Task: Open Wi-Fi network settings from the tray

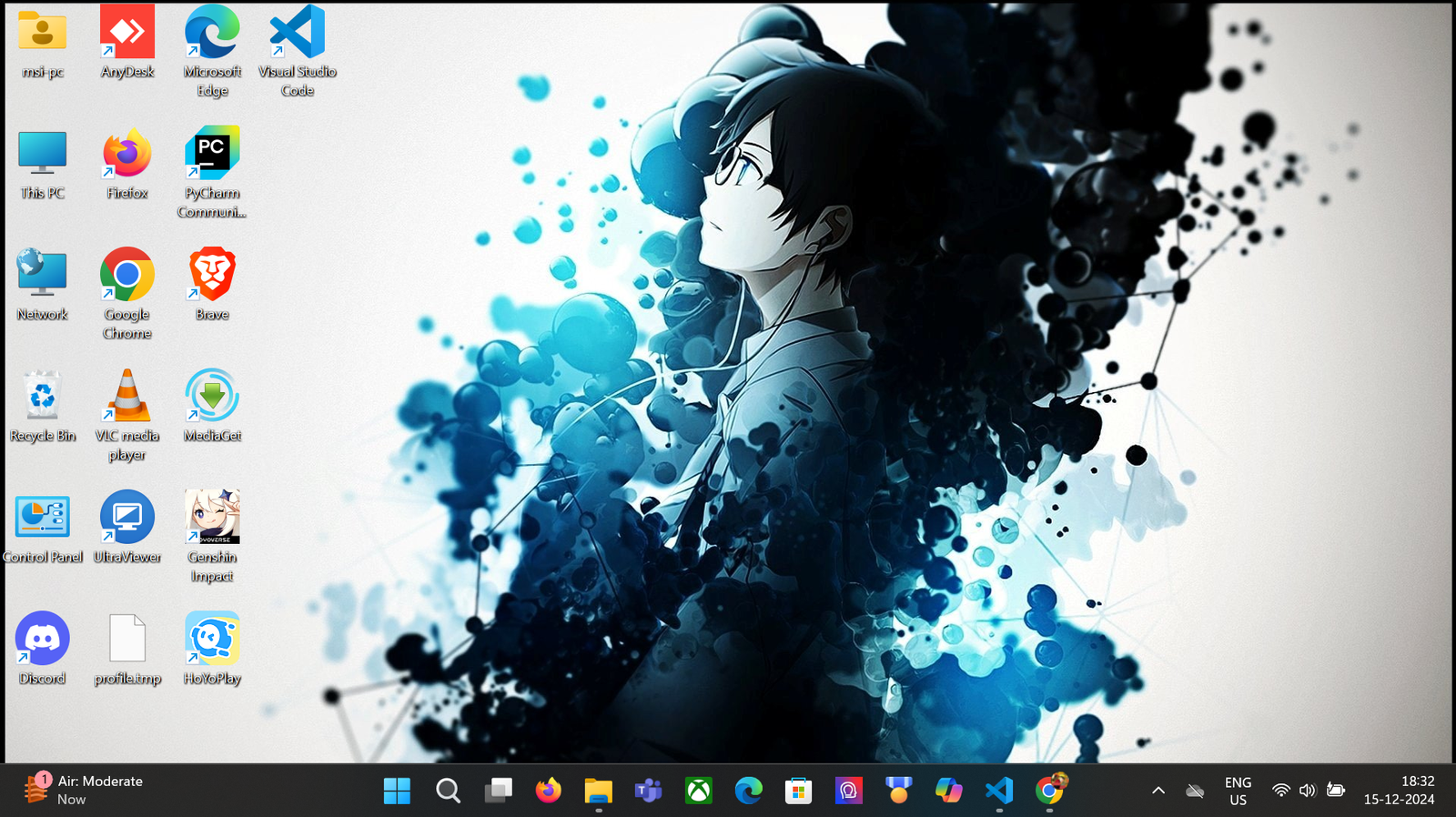Action: coord(1280,791)
